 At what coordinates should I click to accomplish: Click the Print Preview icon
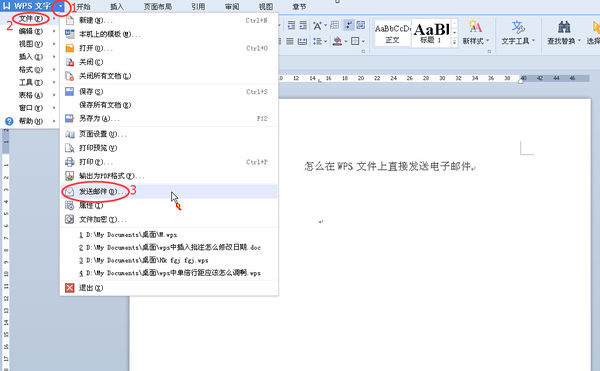coord(70,148)
